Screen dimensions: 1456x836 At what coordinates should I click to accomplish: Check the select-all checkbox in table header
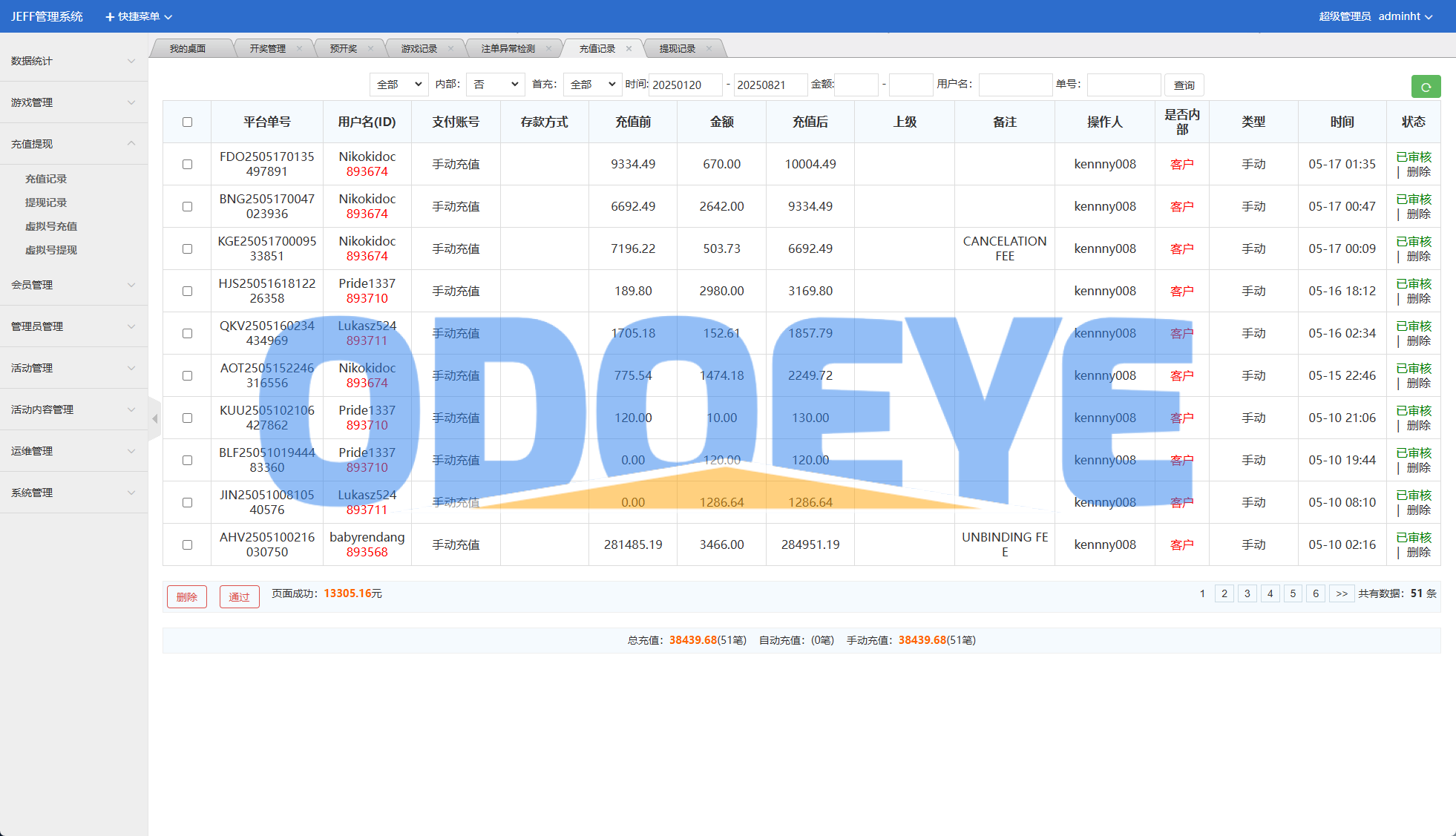tap(187, 122)
